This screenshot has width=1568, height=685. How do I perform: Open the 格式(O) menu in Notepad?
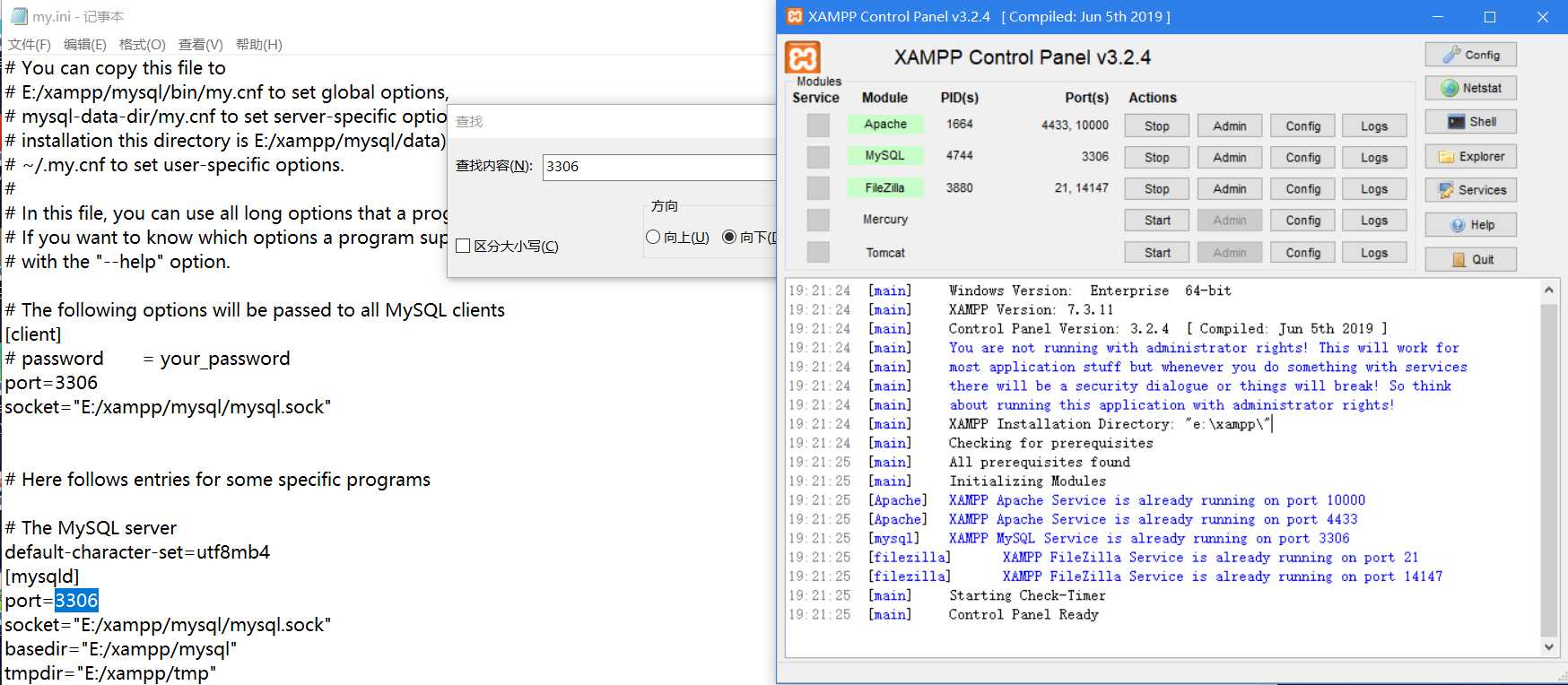pyautogui.click(x=143, y=44)
